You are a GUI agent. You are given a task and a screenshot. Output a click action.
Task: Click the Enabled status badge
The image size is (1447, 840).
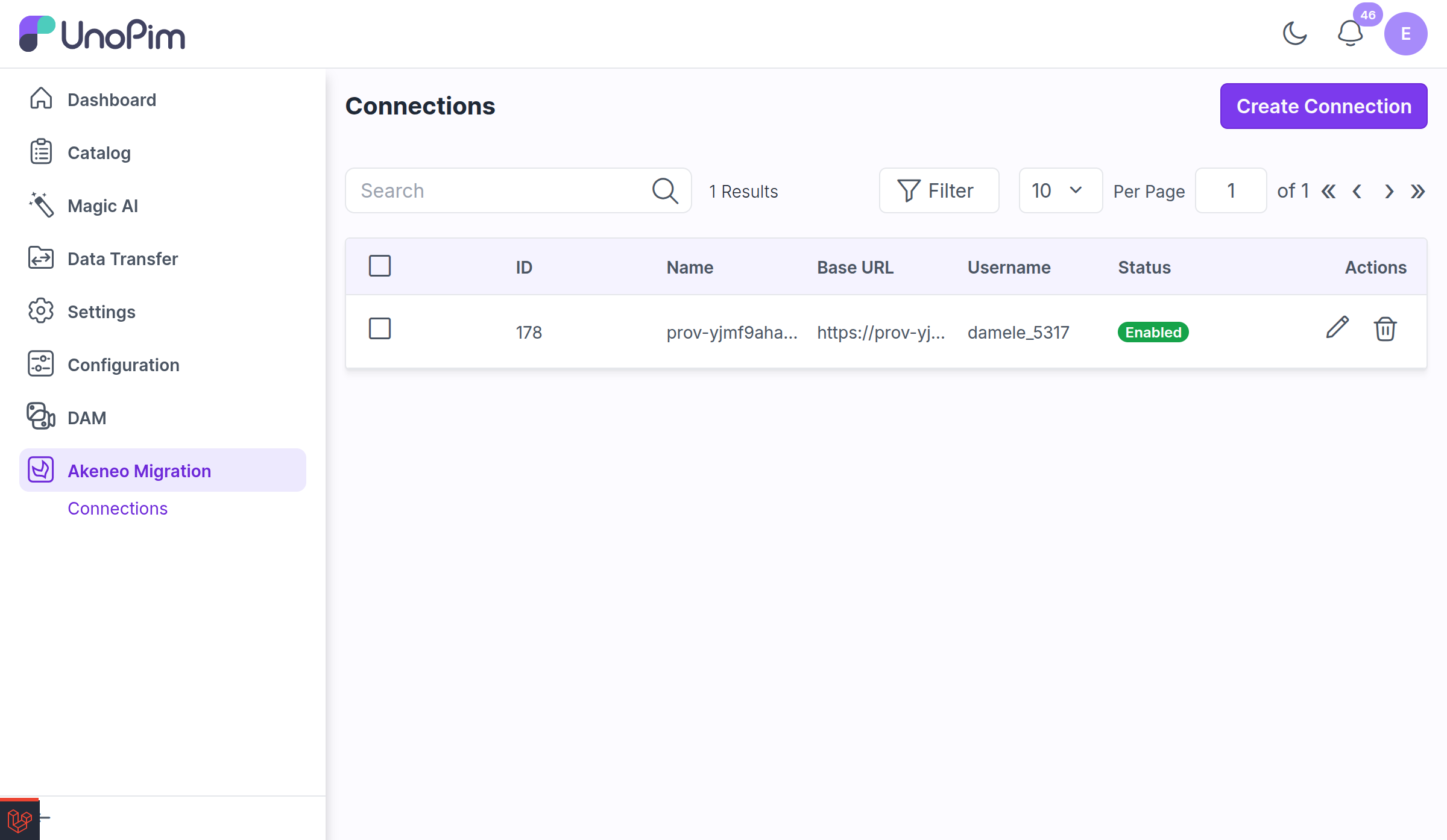(x=1153, y=332)
